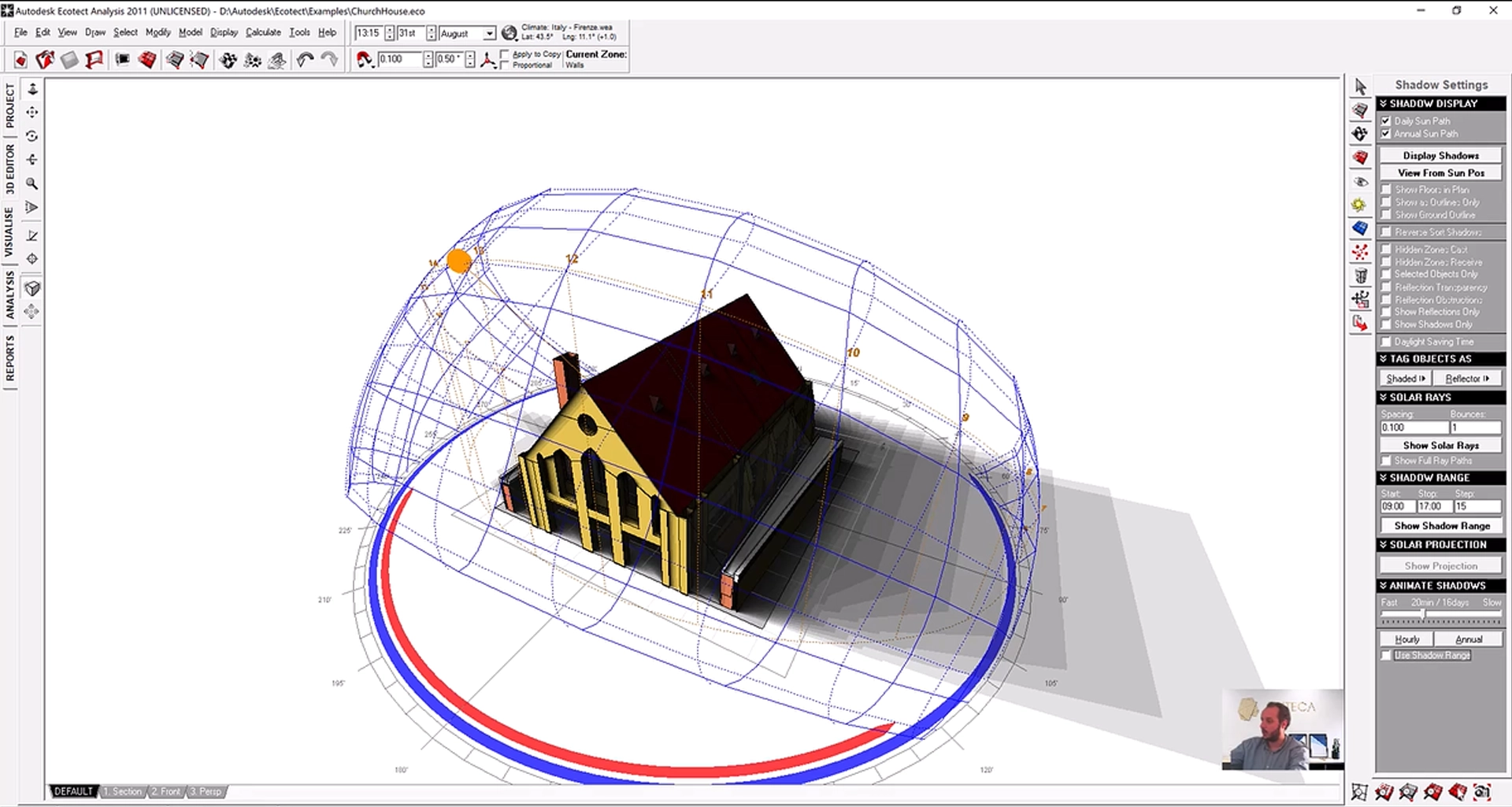
Task: Click the zoom magnifier view tool
Action: coord(32,183)
